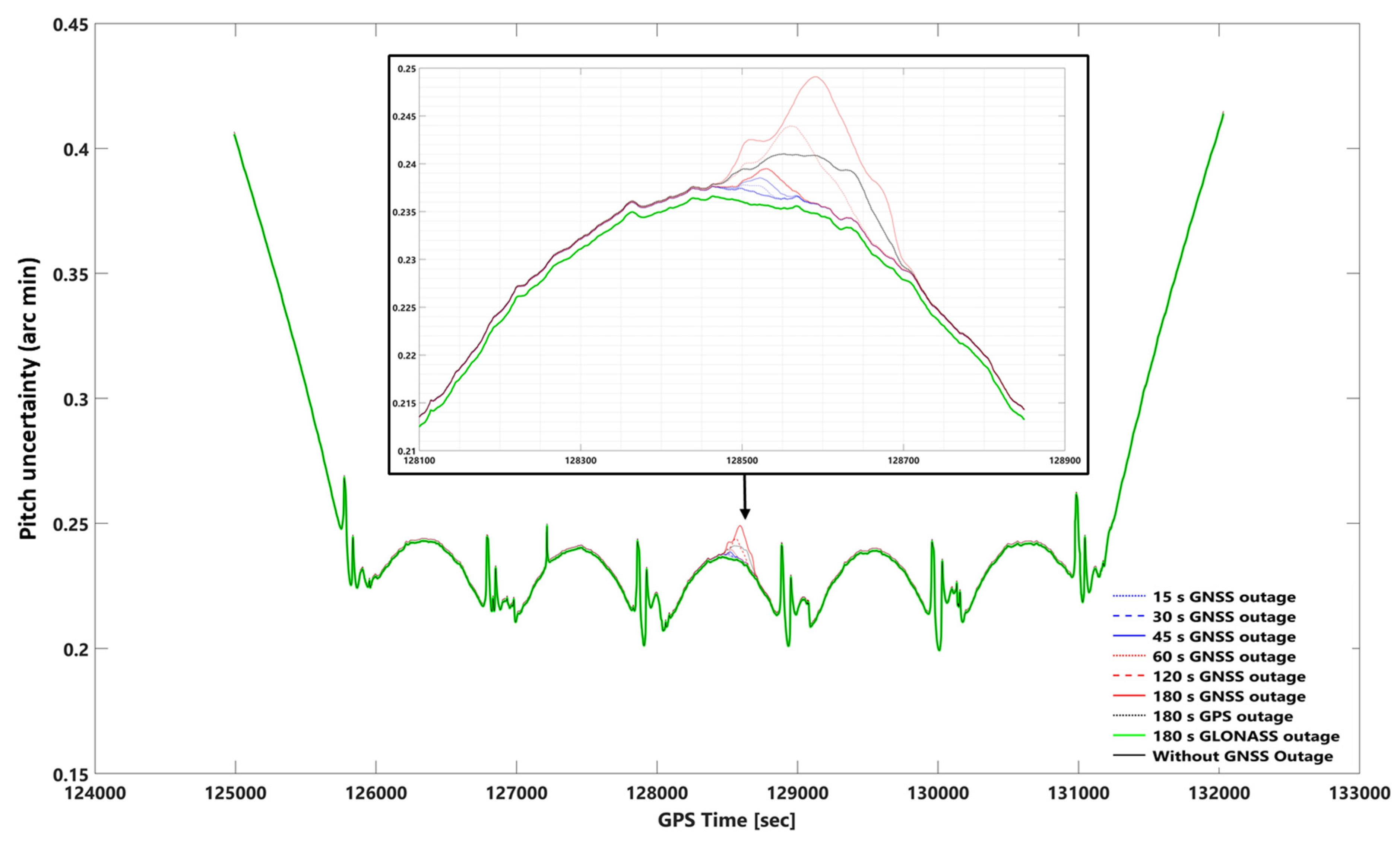1400x844 pixels.
Task: Click the 0.235 tick label in the inset plot
Action: pos(404,212)
